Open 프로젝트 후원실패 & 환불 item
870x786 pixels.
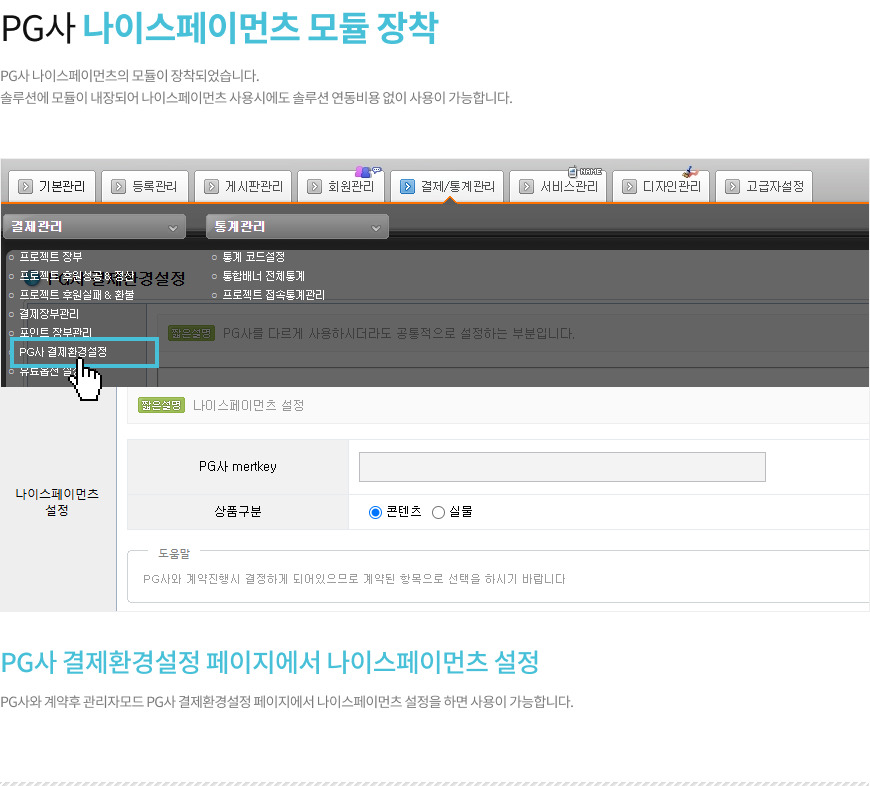[77, 295]
